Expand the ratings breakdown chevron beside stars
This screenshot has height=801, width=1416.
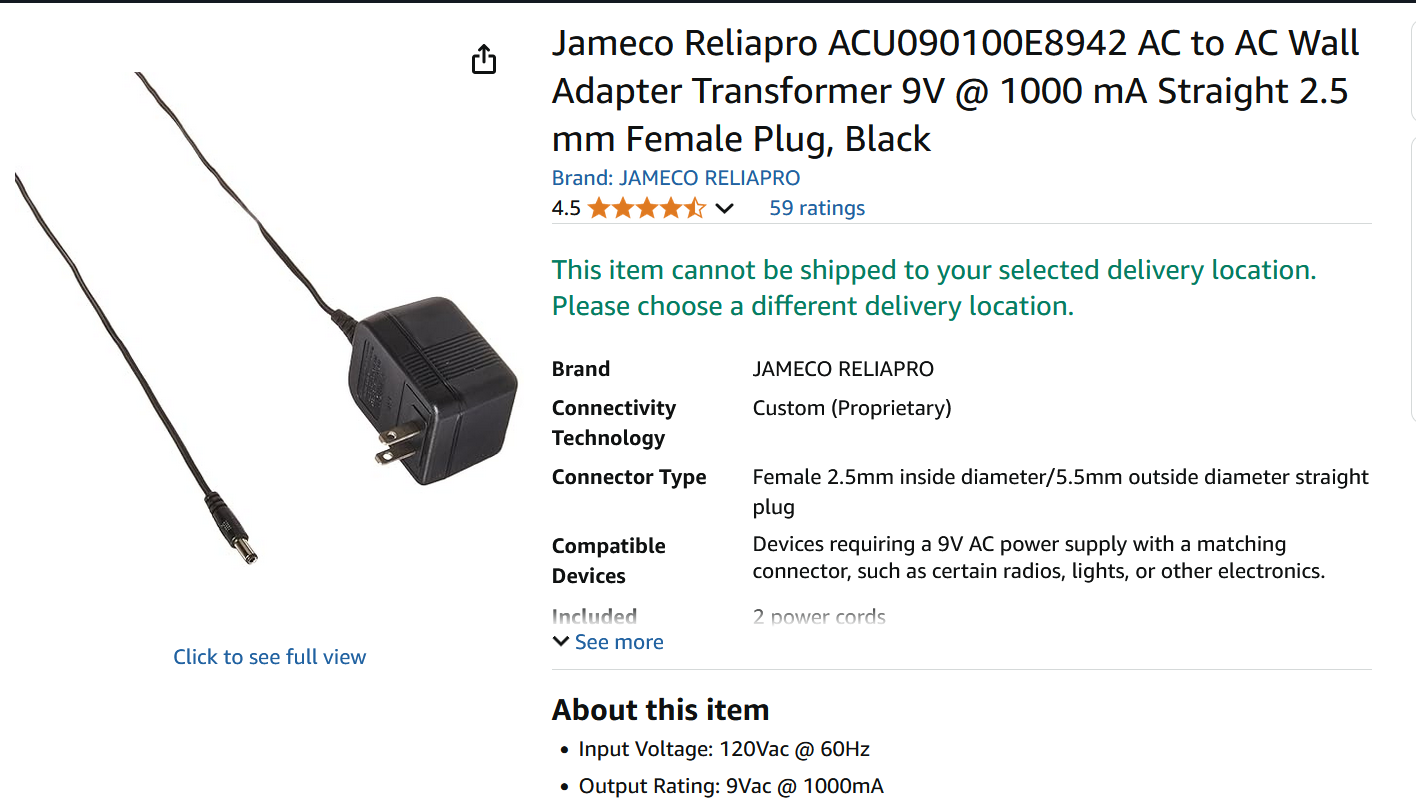coord(725,208)
